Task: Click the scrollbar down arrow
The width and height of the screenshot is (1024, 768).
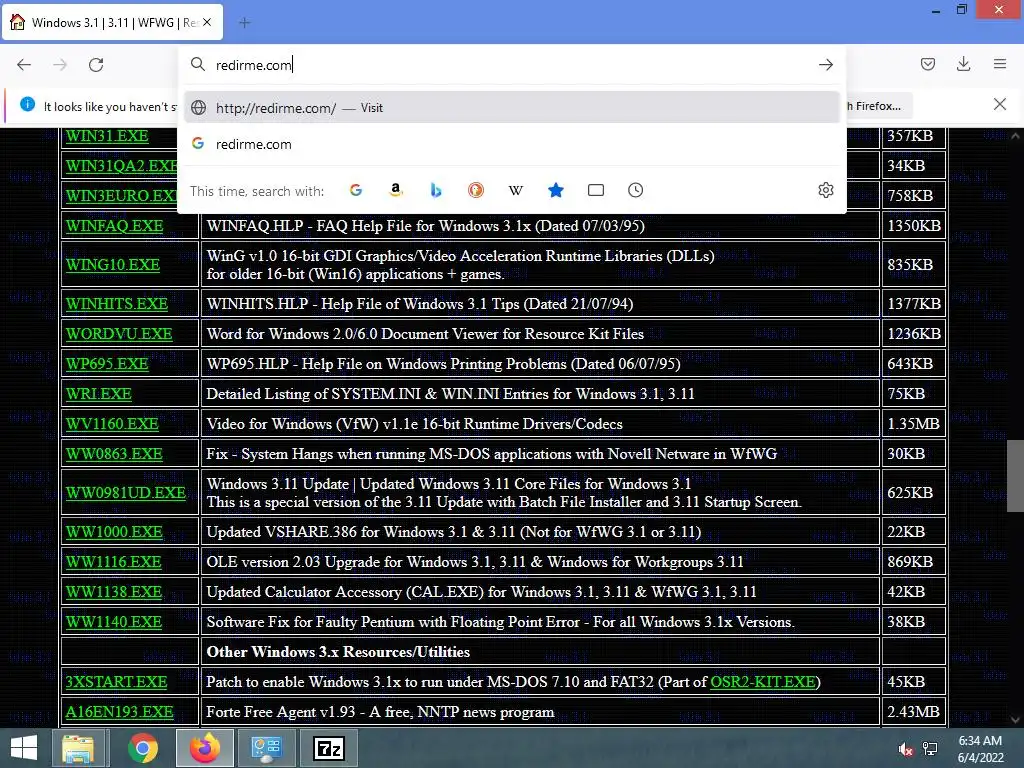Action: (x=1015, y=720)
